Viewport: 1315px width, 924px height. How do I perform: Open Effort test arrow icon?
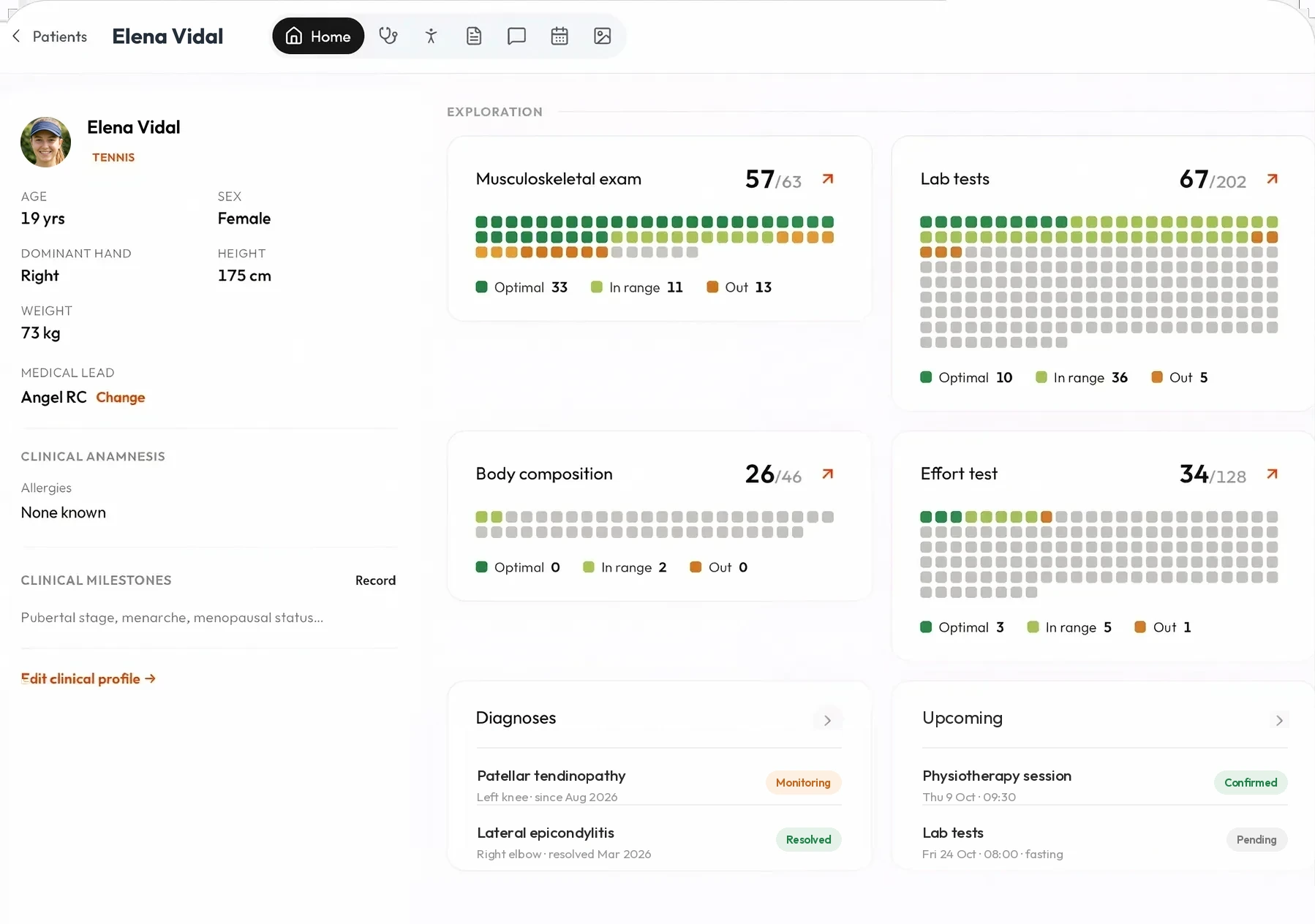point(1273,474)
